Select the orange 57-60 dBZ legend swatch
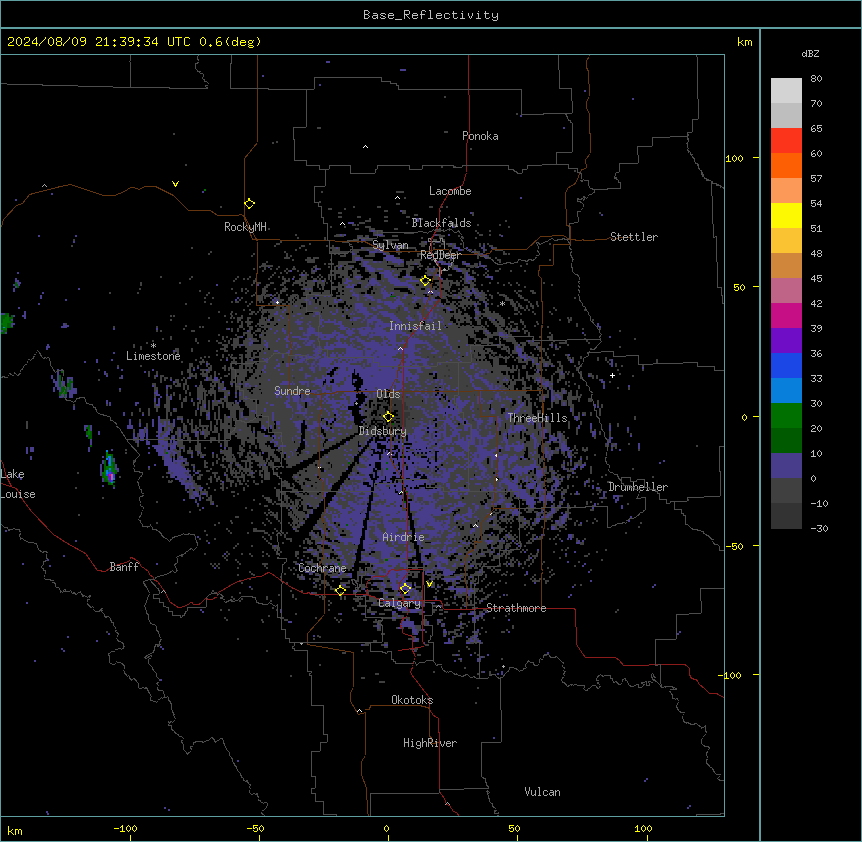Image resolution: width=862 pixels, height=842 pixels. pyautogui.click(x=786, y=166)
